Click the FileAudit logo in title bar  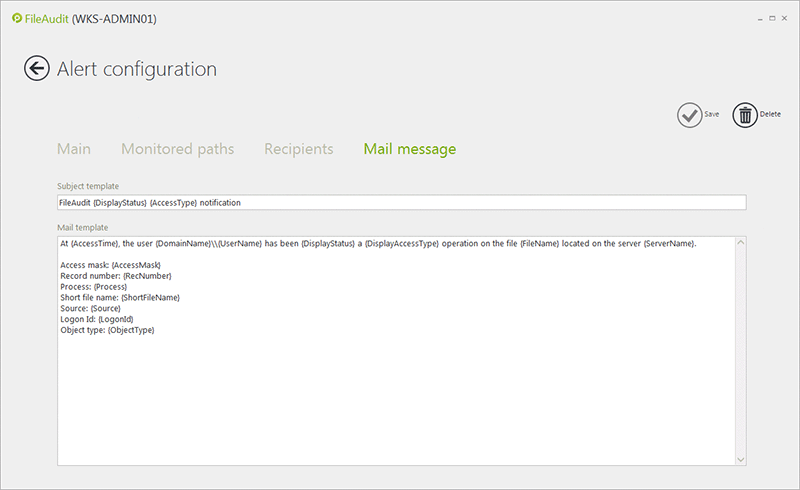[17, 19]
